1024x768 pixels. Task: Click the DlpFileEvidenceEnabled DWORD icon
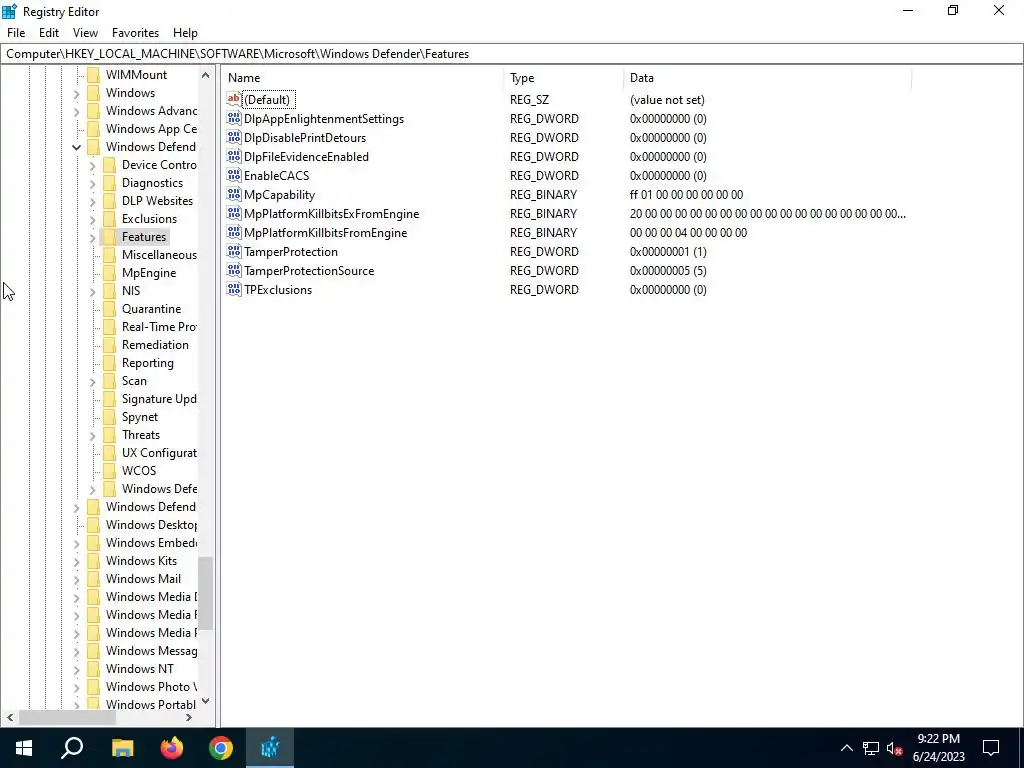[x=233, y=156]
